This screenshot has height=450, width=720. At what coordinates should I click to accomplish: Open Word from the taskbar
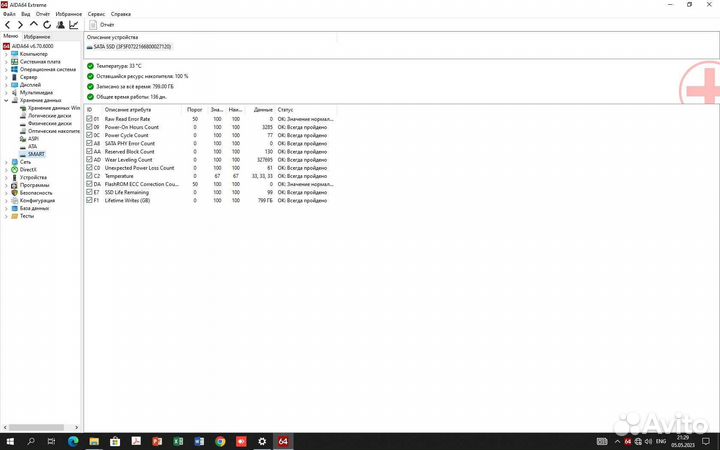click(x=199, y=441)
